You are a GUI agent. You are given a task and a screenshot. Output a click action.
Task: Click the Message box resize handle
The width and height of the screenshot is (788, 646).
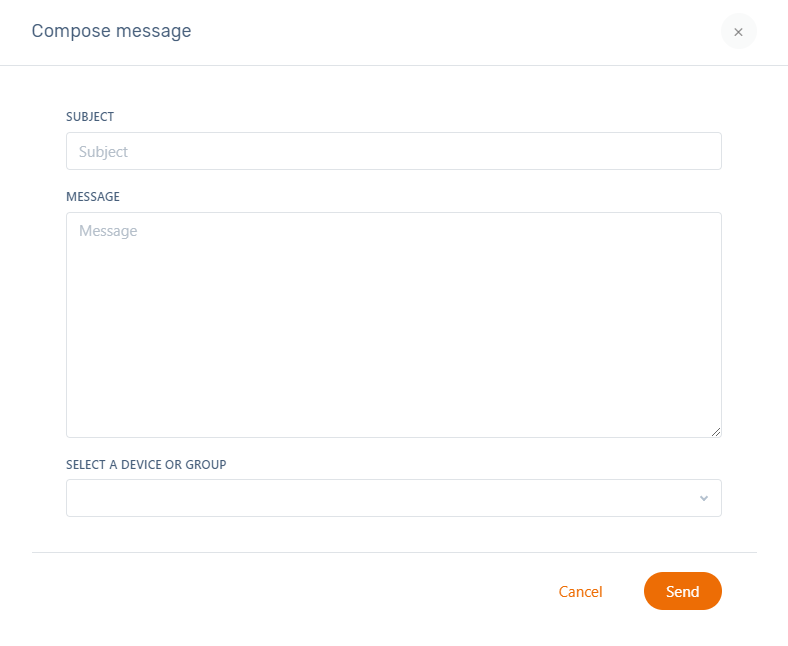click(x=715, y=431)
